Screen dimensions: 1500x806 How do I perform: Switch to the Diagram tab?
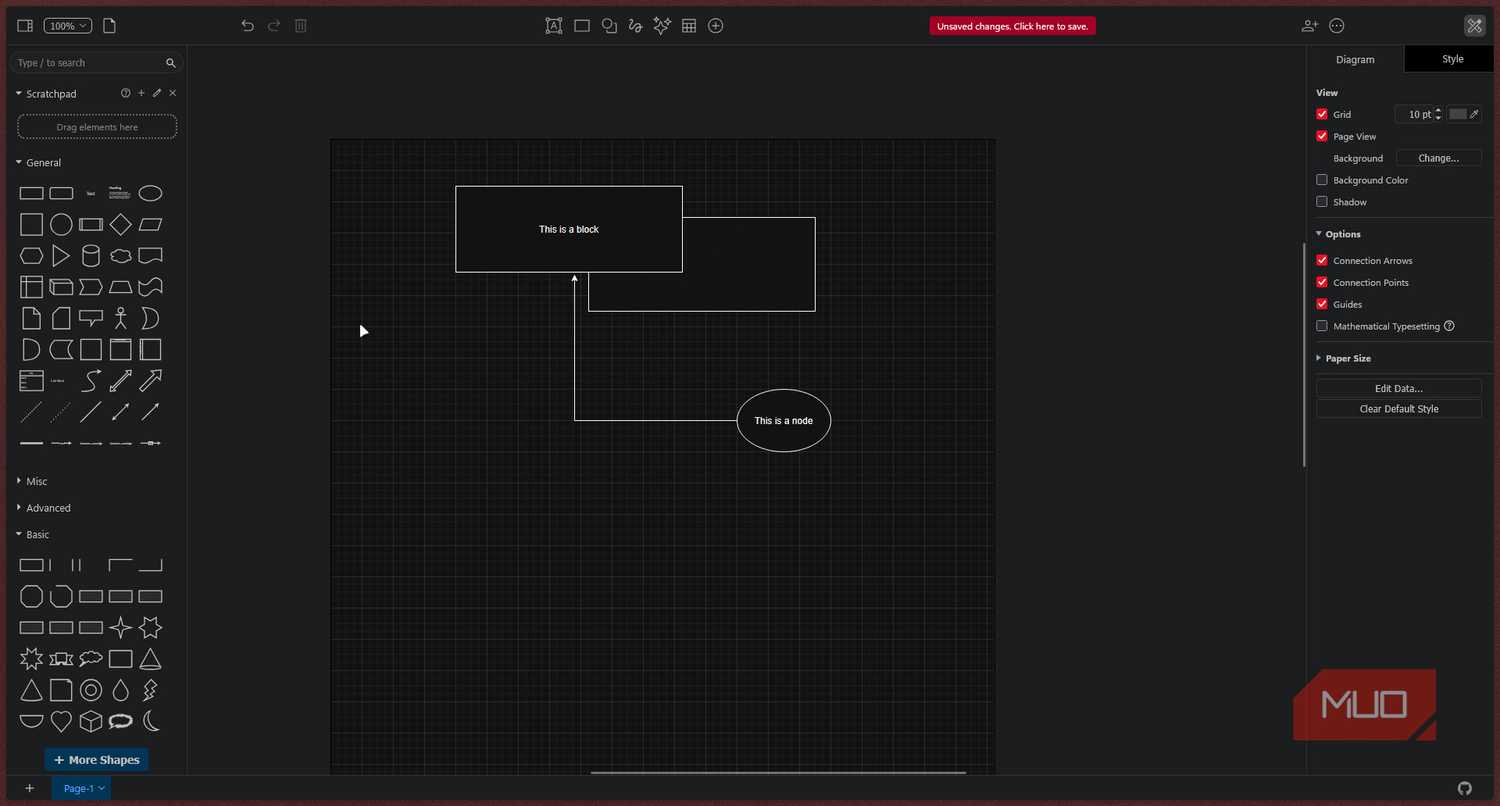(1355, 60)
